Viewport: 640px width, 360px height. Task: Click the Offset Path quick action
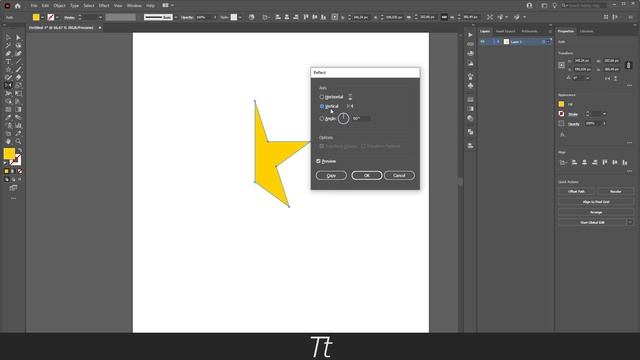[576, 191]
